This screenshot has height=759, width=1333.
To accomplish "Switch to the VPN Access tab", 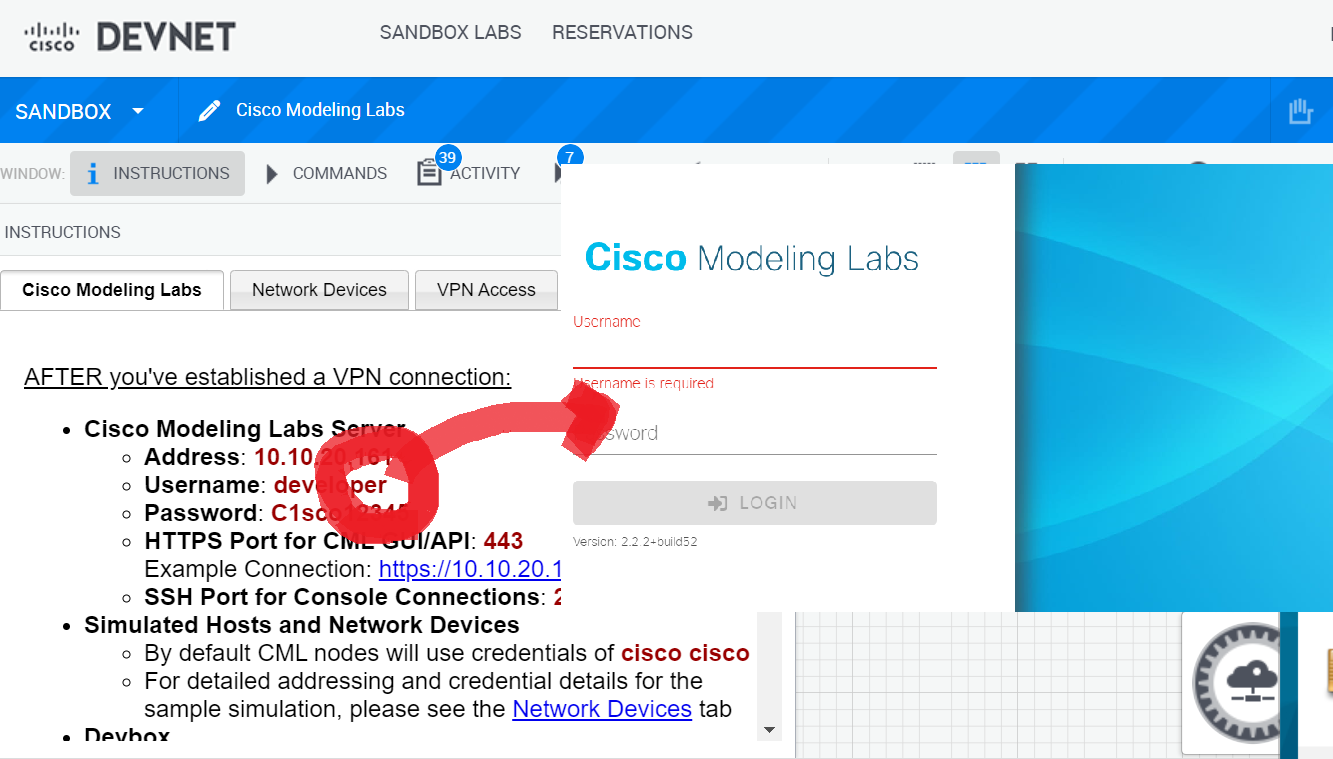I will pos(486,290).
